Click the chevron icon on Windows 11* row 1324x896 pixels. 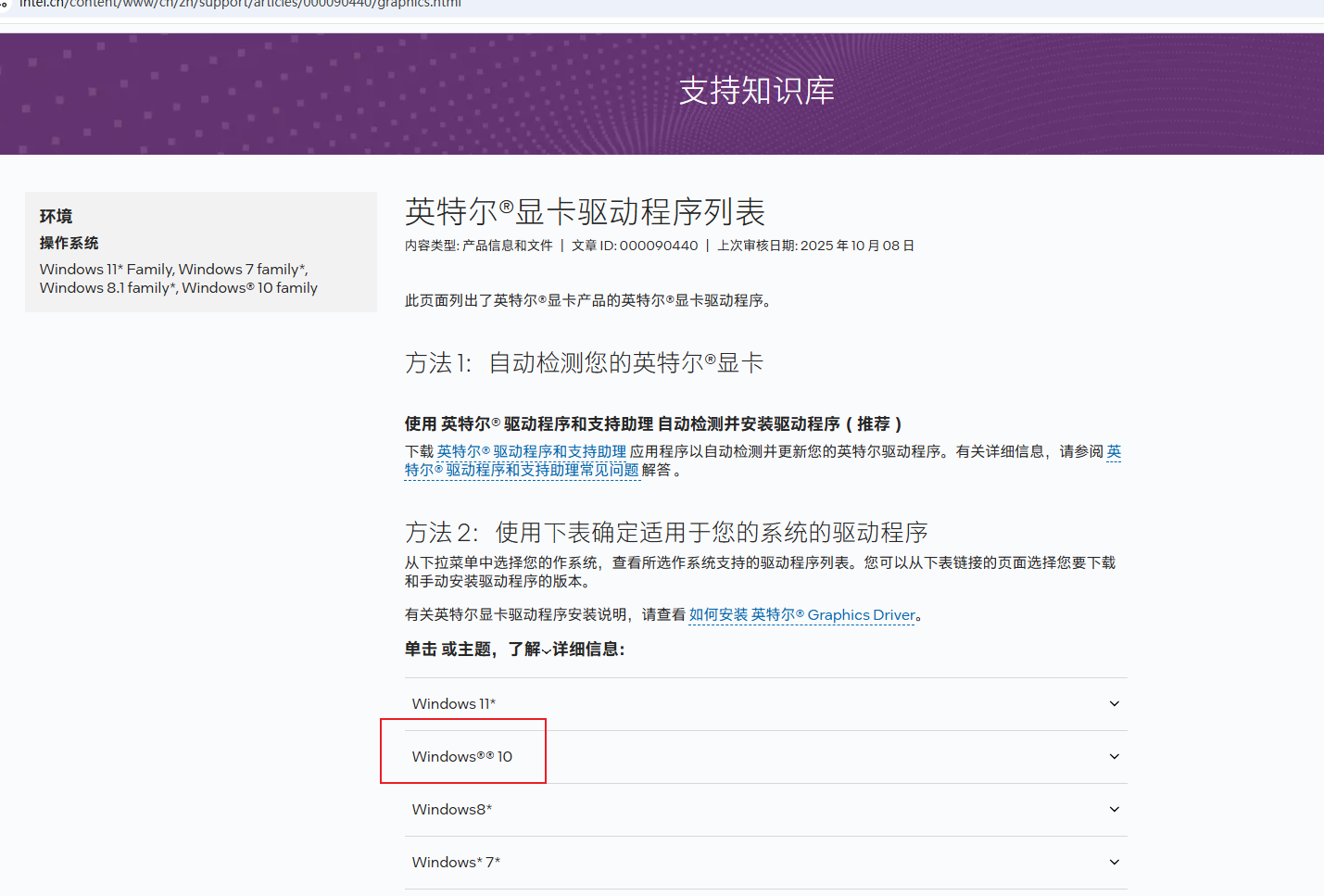point(1114,703)
